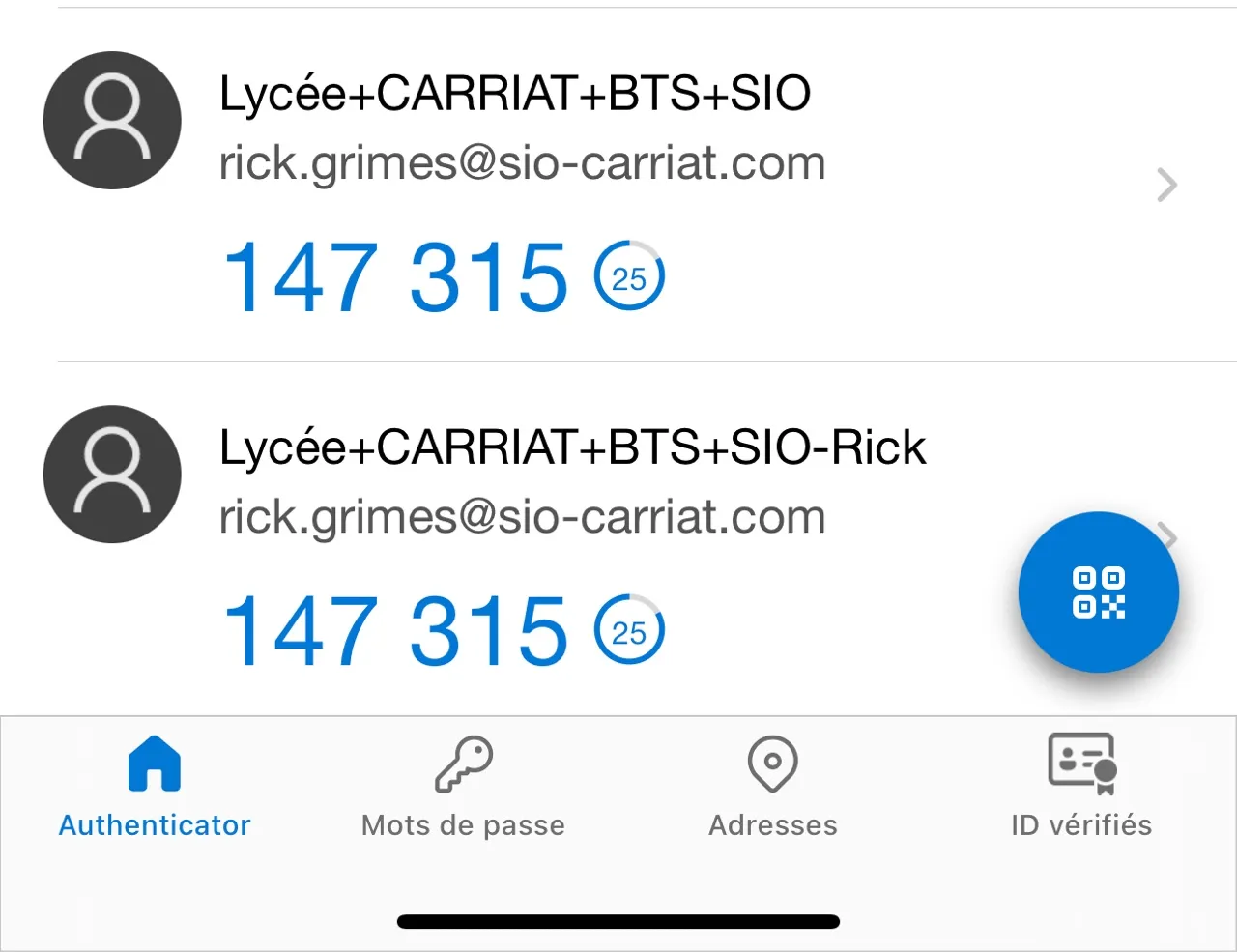Tap the avatar of Lycée+CARRIAT+BTS+SIO account
The image size is (1237, 952).
click(112, 120)
